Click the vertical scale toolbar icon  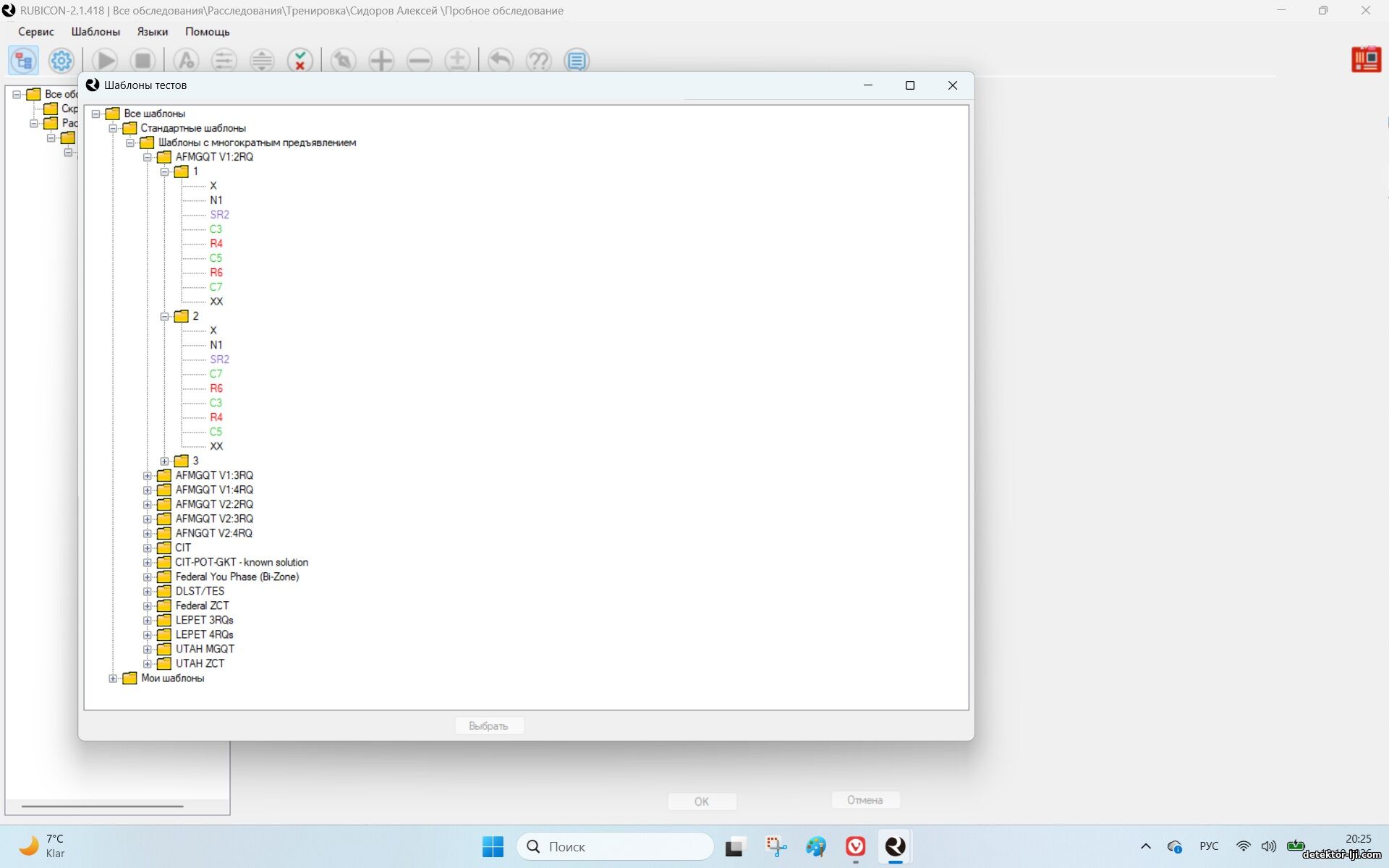262,60
